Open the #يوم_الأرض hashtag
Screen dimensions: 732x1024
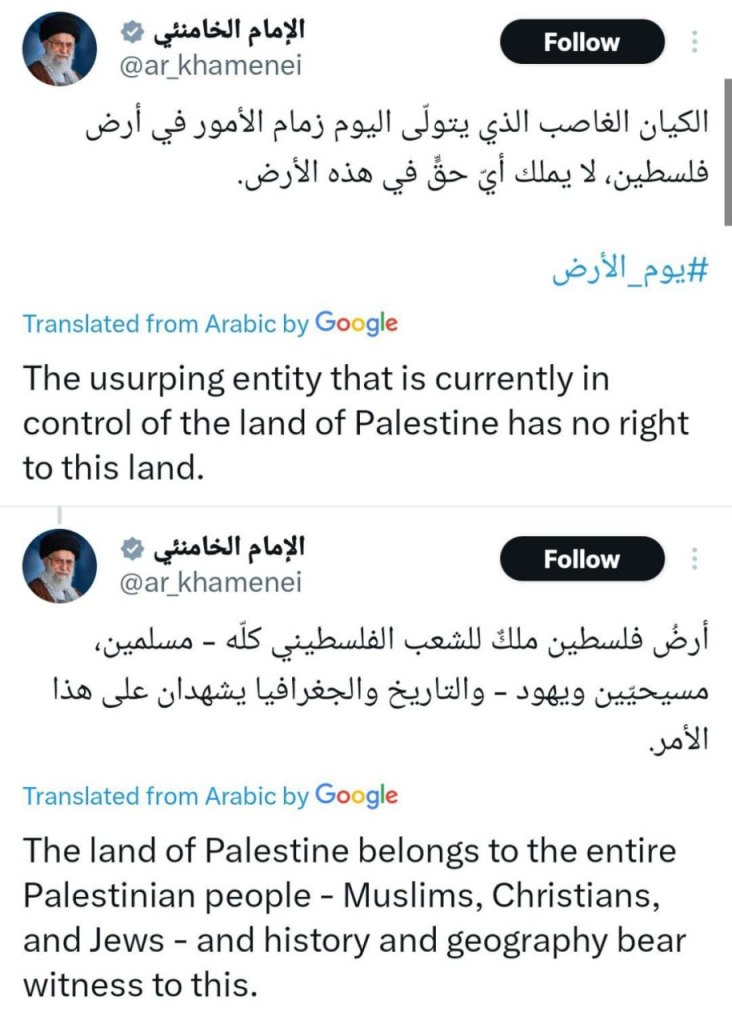[x=631, y=272]
